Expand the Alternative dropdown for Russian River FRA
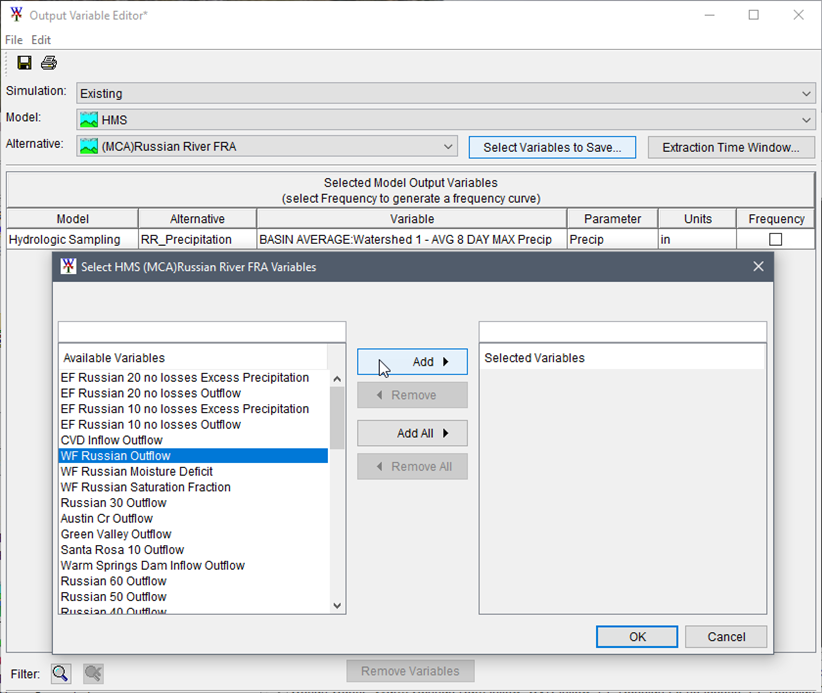Image resolution: width=822 pixels, height=693 pixels. pyautogui.click(x=446, y=146)
